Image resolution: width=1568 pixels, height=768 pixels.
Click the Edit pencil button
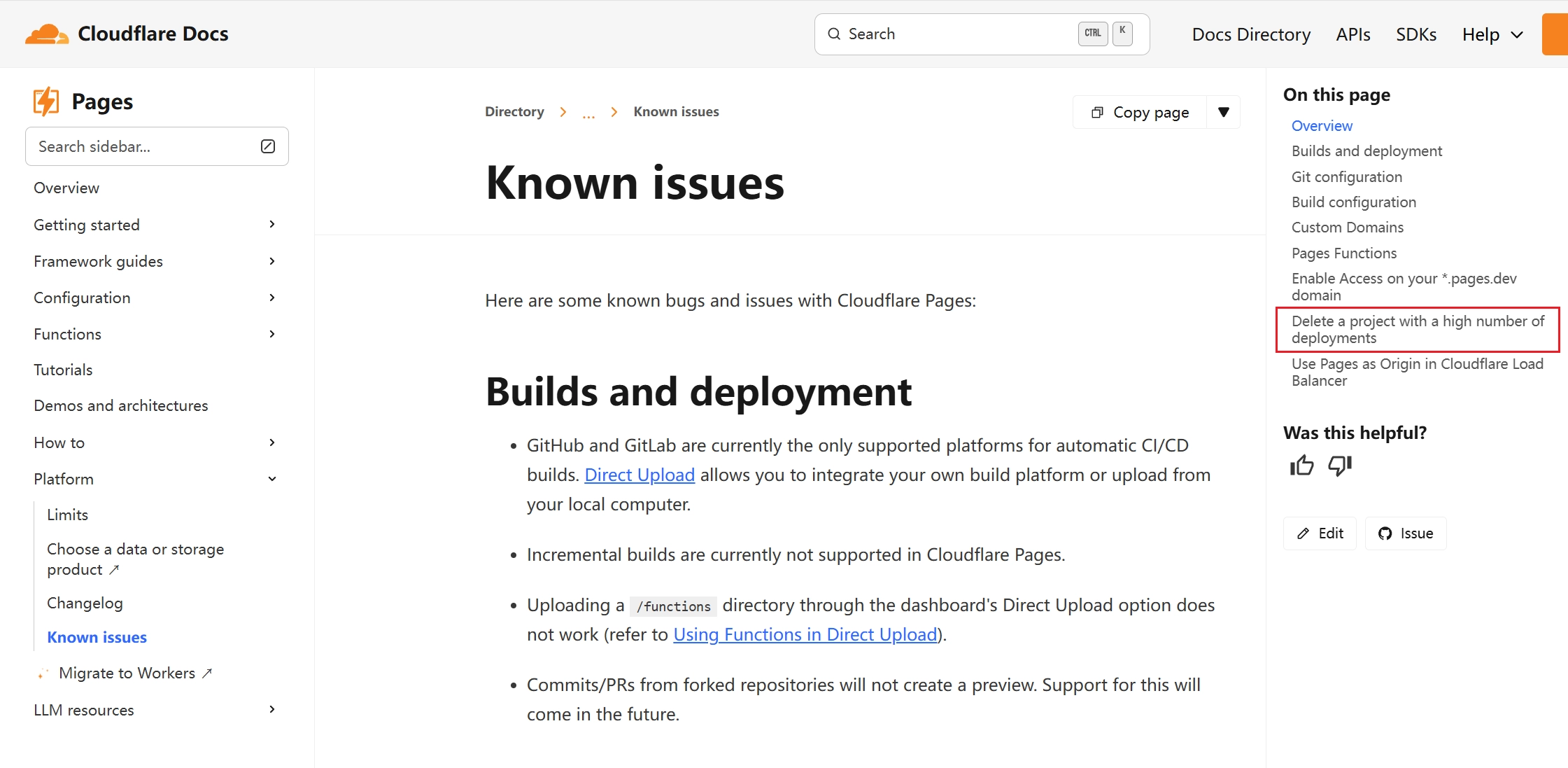point(1320,533)
